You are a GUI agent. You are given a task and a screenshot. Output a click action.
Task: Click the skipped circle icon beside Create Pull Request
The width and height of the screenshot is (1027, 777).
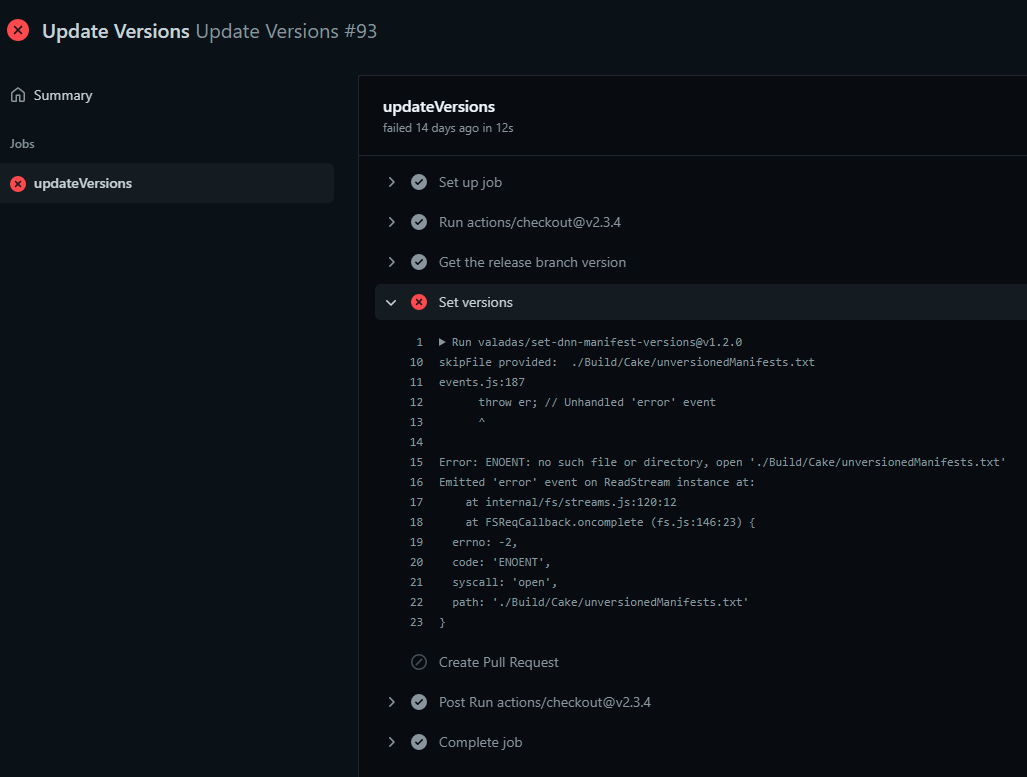coord(418,662)
